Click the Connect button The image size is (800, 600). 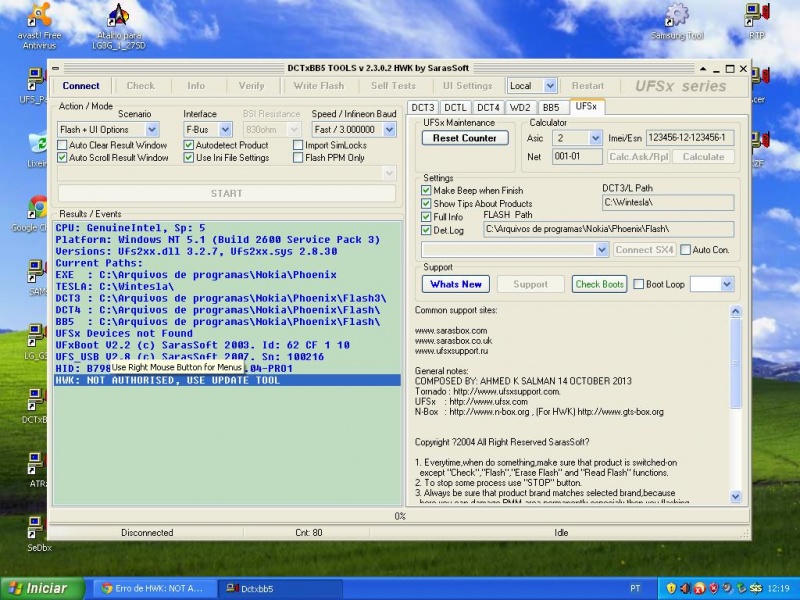[81, 86]
